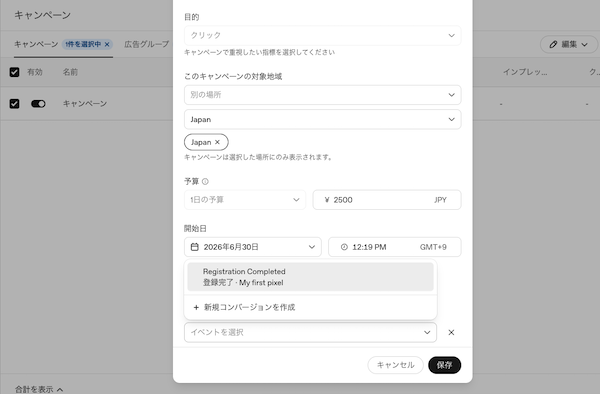Switch off the campaign active toggle
This screenshot has width=600, height=394.
point(38,104)
